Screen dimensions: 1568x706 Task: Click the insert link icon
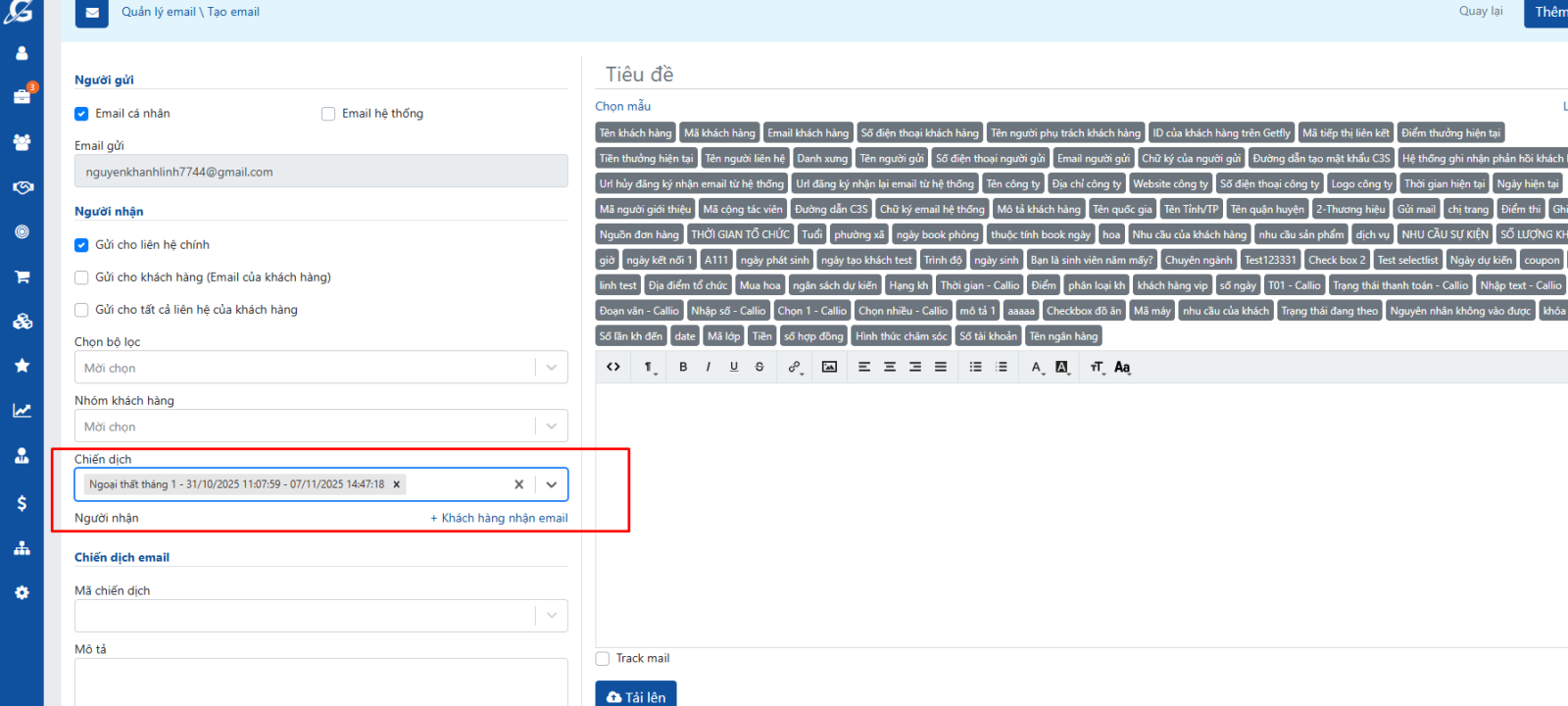click(794, 367)
